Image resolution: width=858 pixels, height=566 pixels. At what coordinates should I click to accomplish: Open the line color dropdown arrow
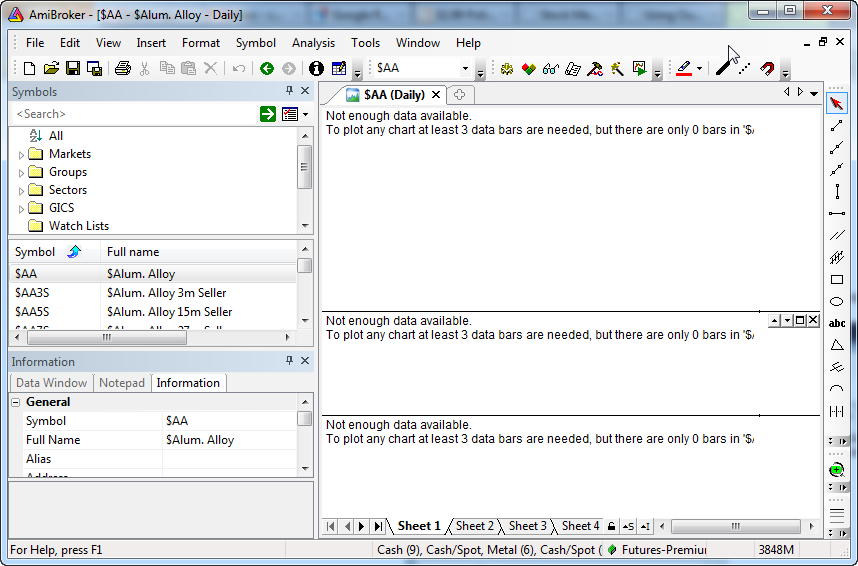(699, 68)
